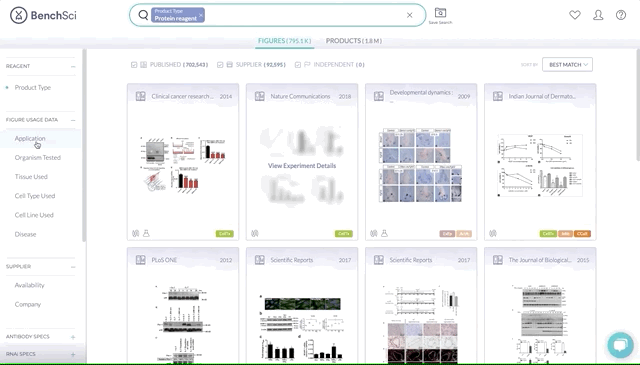Open the chat support bubble
The height and width of the screenshot is (365, 640).
(x=620, y=345)
